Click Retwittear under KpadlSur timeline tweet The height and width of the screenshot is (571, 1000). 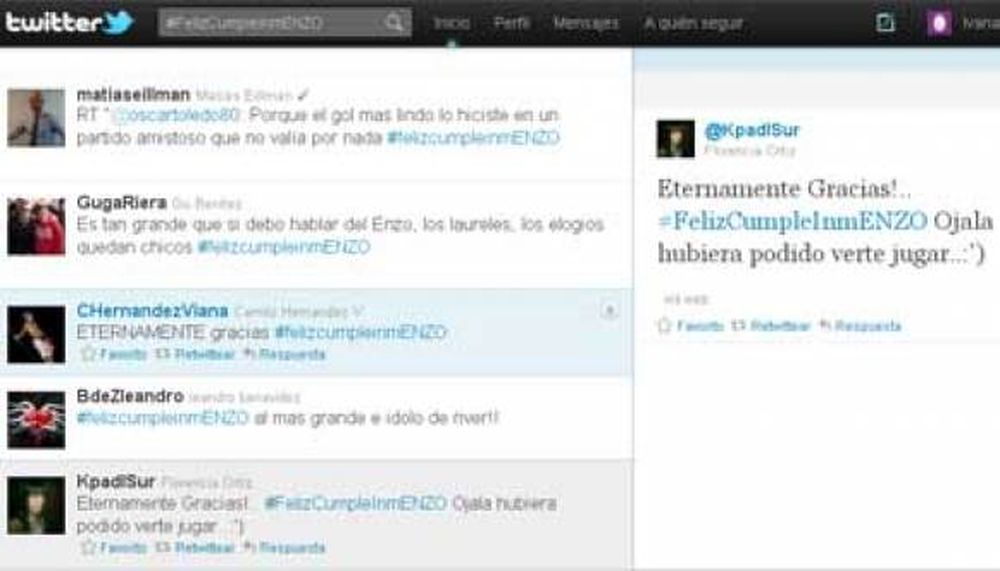(196, 547)
